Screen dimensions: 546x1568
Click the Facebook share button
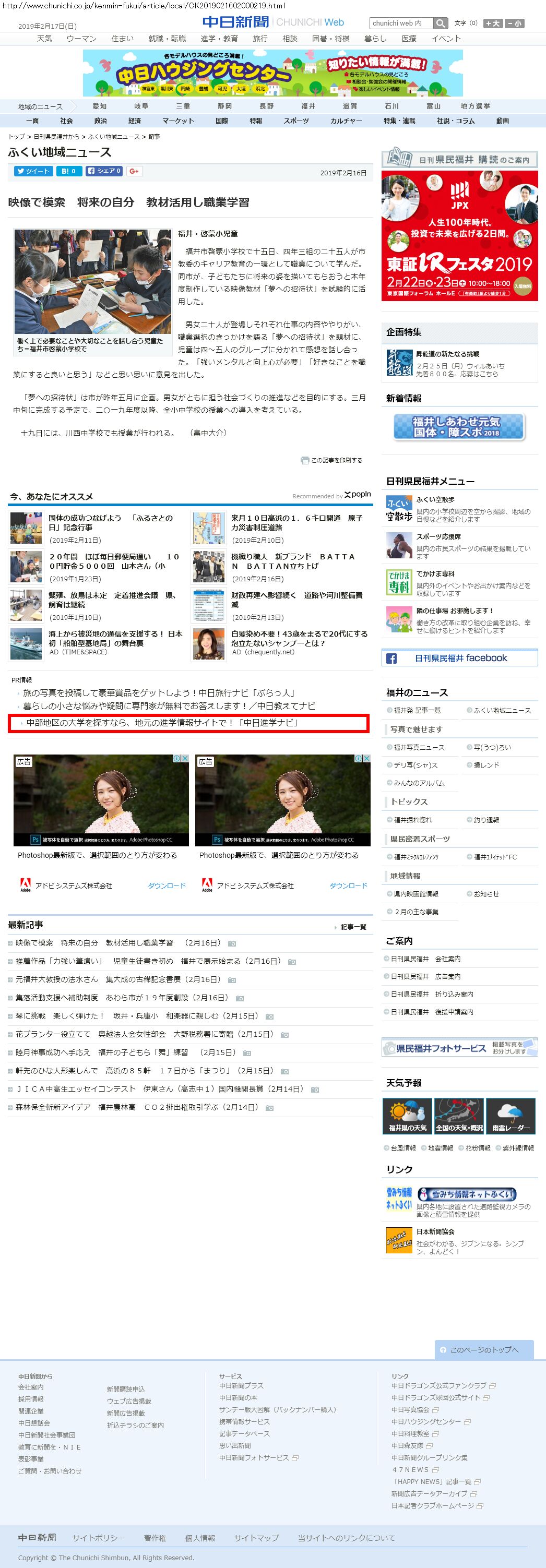point(104,171)
